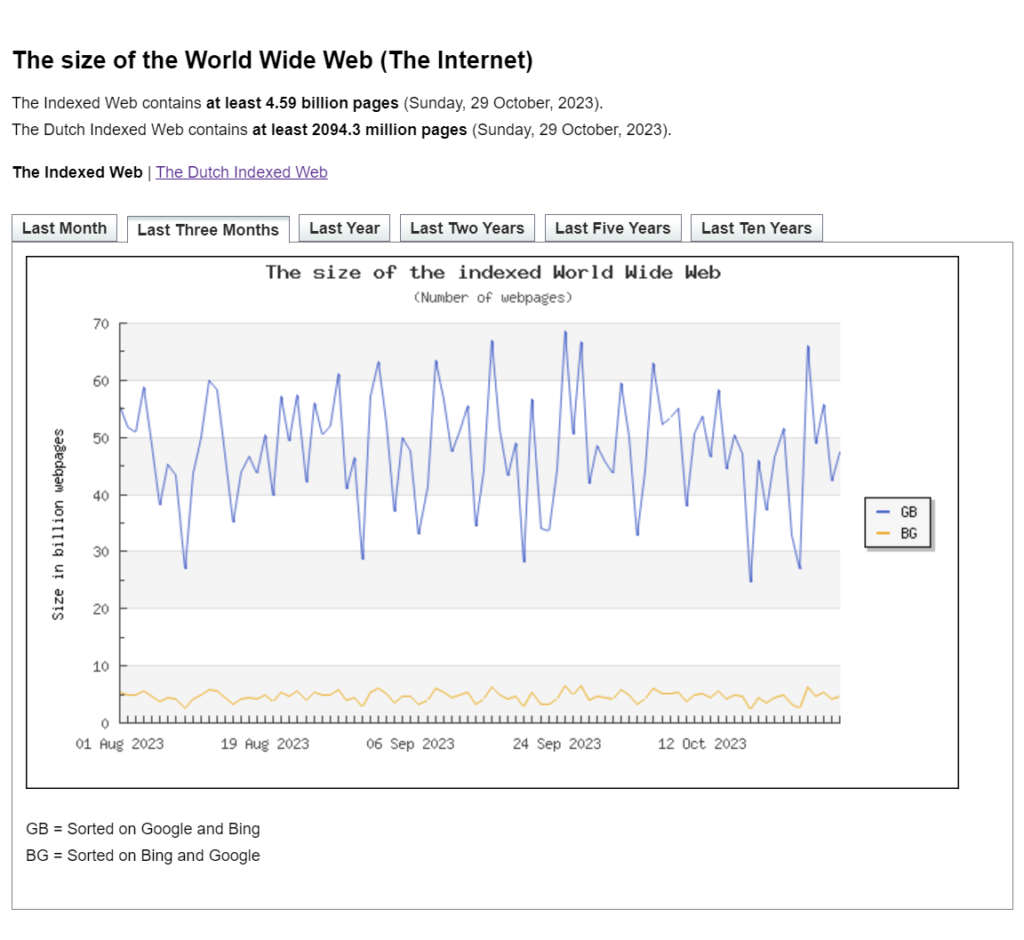This screenshot has height=940, width=1024.
Task: Show the Last Two Years chart tab
Action: (x=467, y=228)
